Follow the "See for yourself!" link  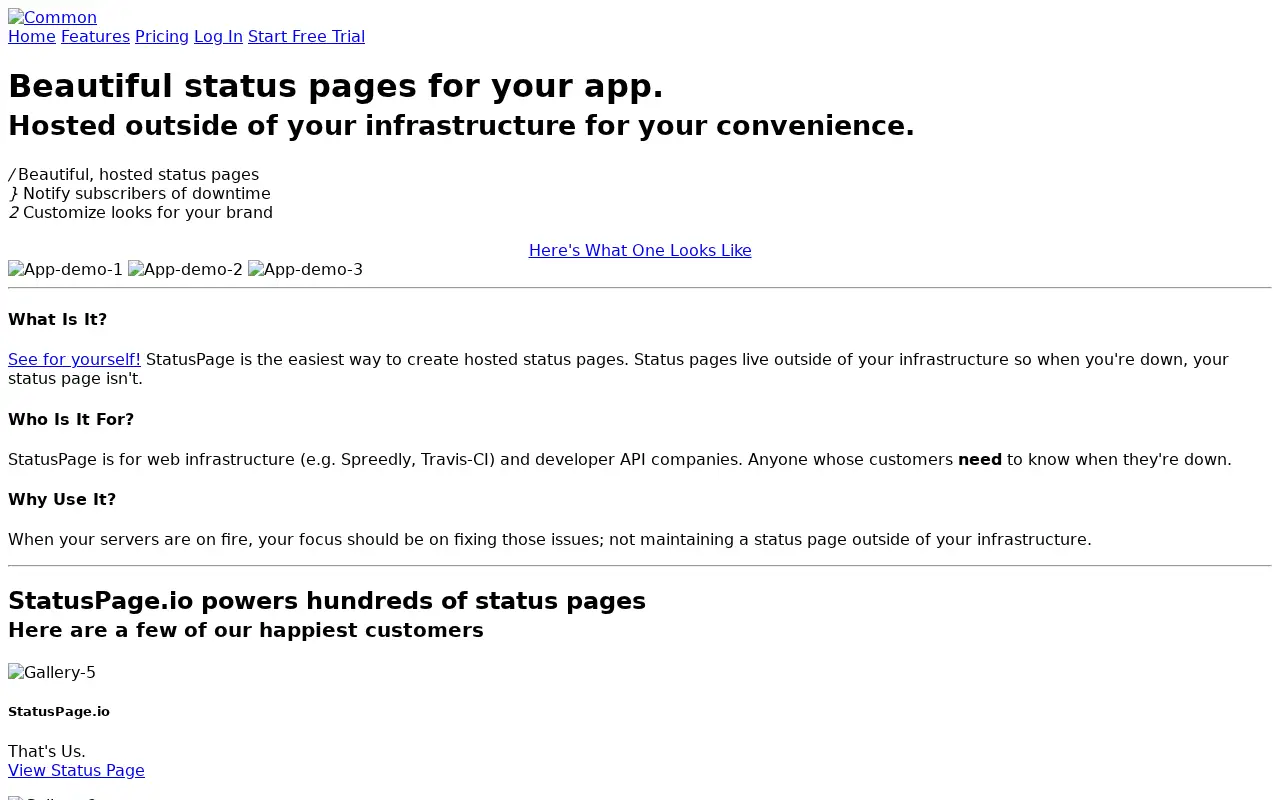[x=74, y=359]
